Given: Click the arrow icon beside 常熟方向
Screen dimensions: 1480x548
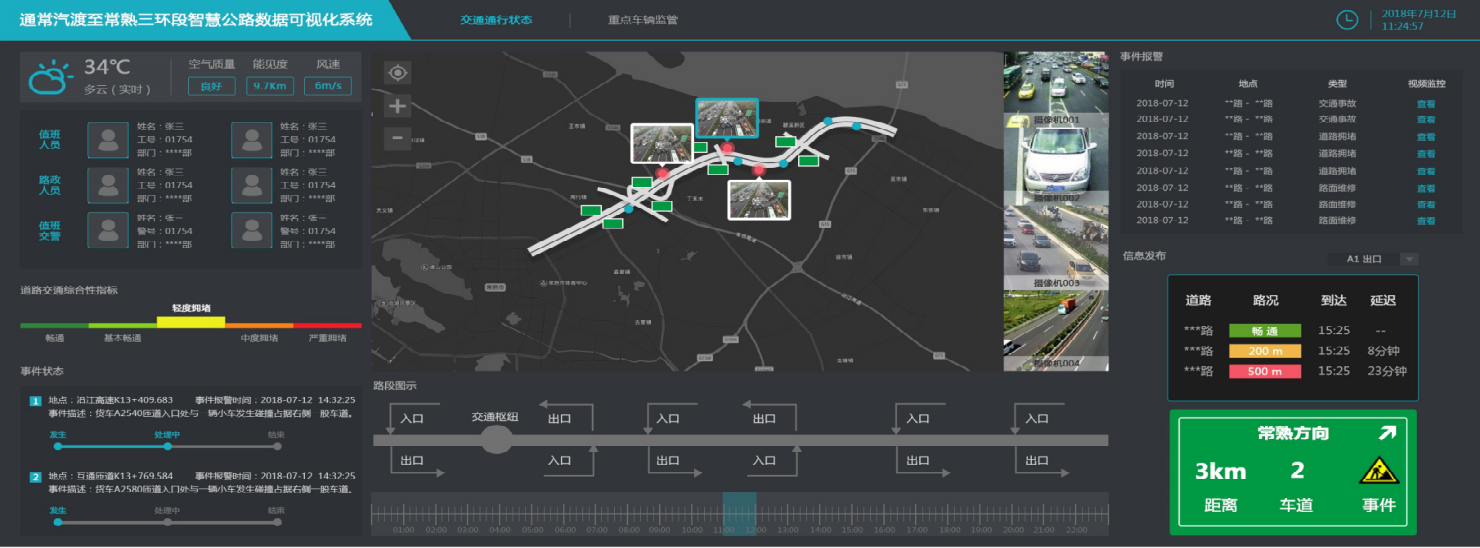Looking at the screenshot, I should pyautogui.click(x=1387, y=433).
